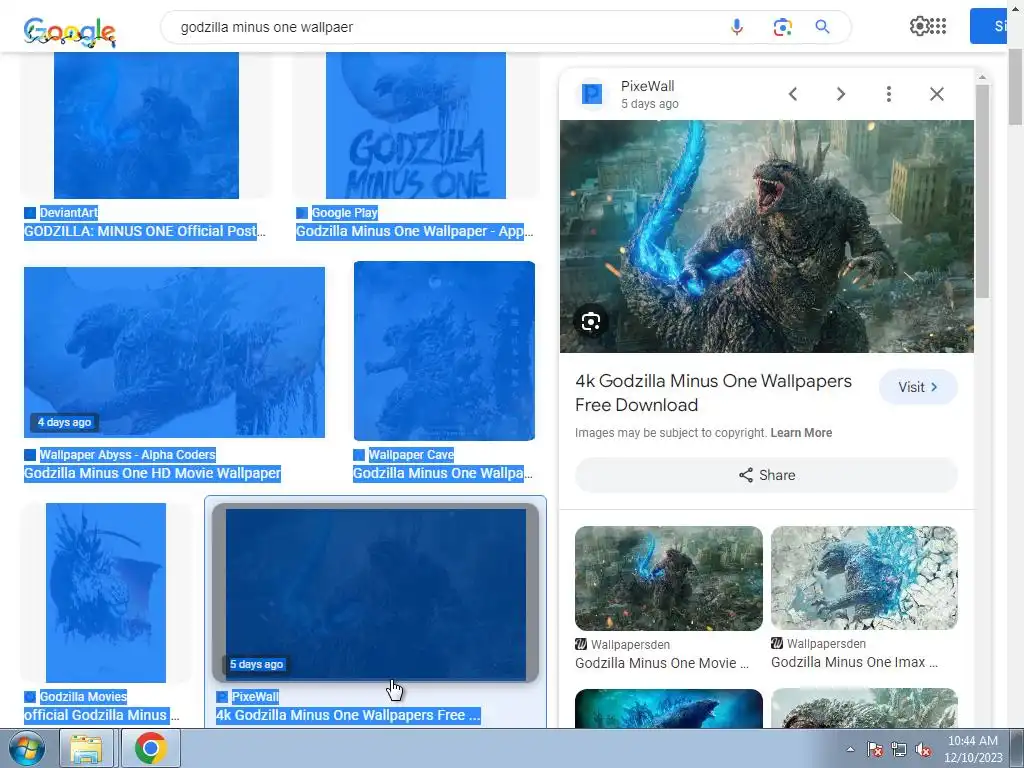Screen dimensions: 1024x768
Task: Click muted volume speaker tray icon
Action: click(x=923, y=749)
